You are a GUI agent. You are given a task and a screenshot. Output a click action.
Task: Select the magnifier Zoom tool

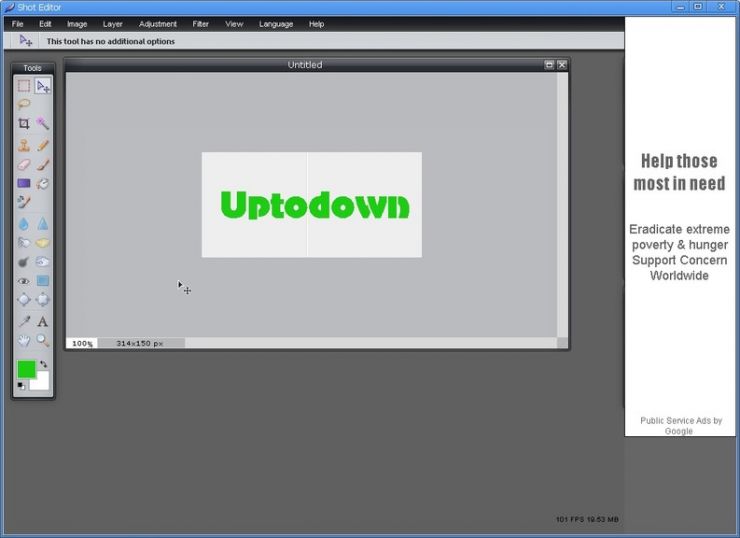pos(43,340)
